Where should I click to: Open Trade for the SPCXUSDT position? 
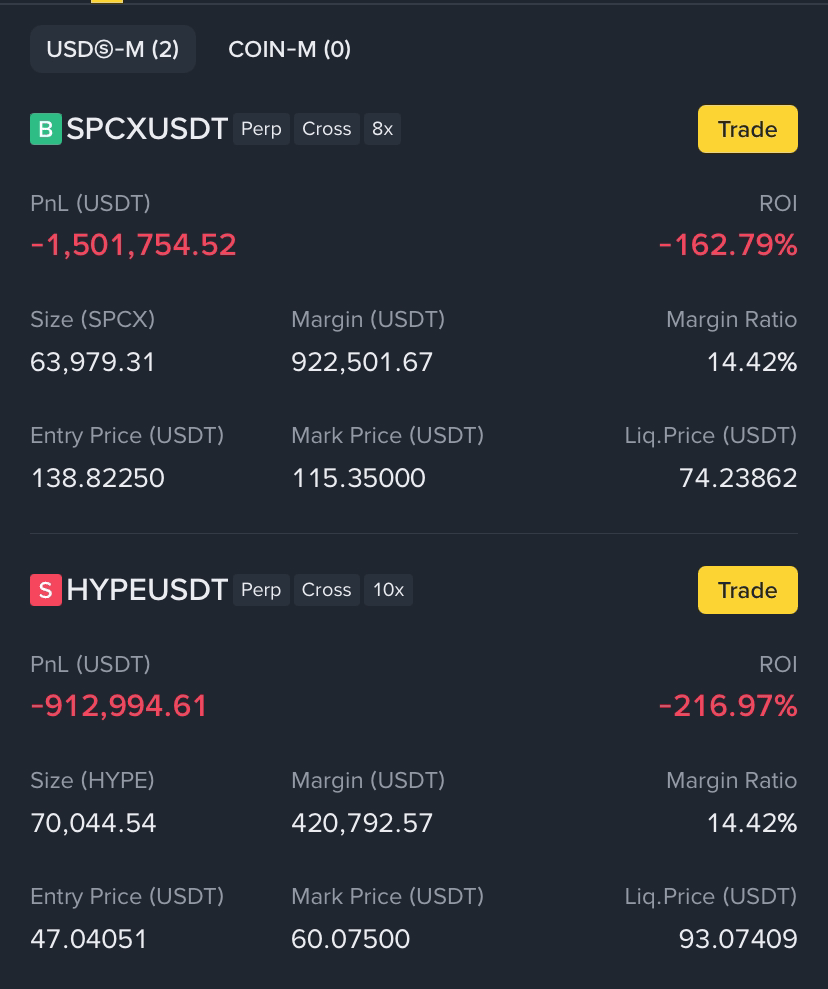pos(747,129)
